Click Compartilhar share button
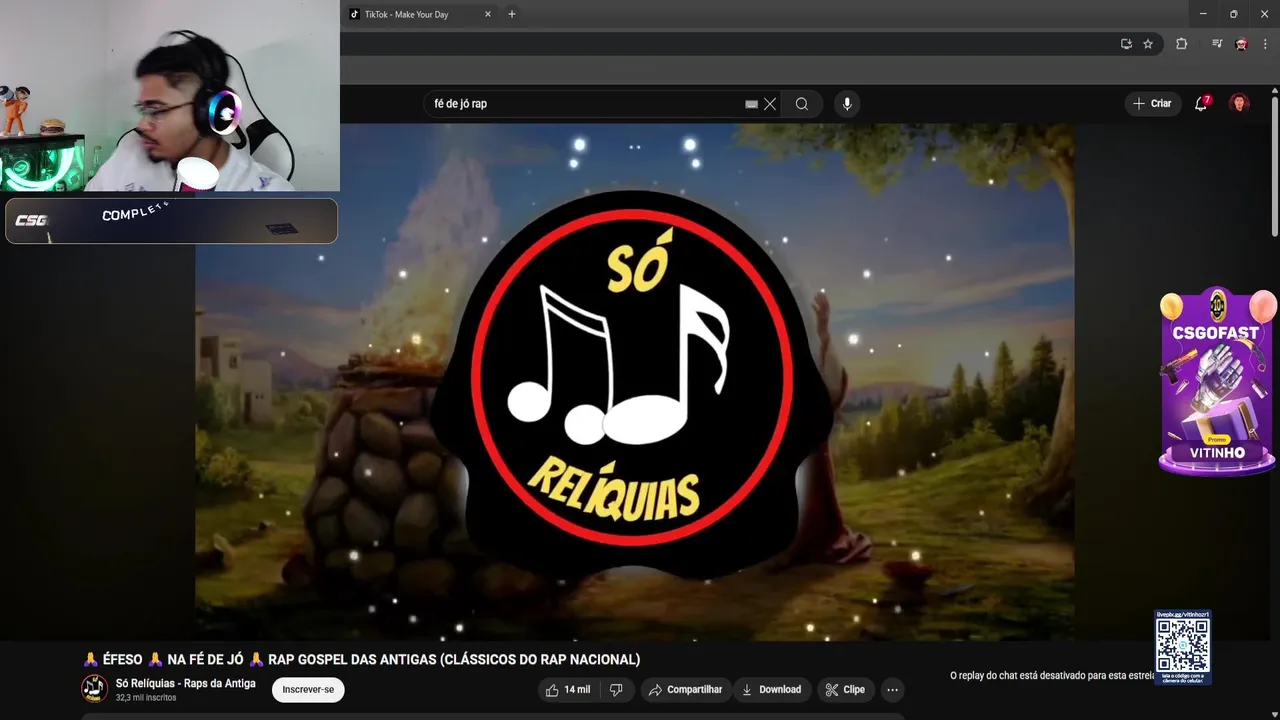This screenshot has width=1280, height=720. pyautogui.click(x=685, y=690)
